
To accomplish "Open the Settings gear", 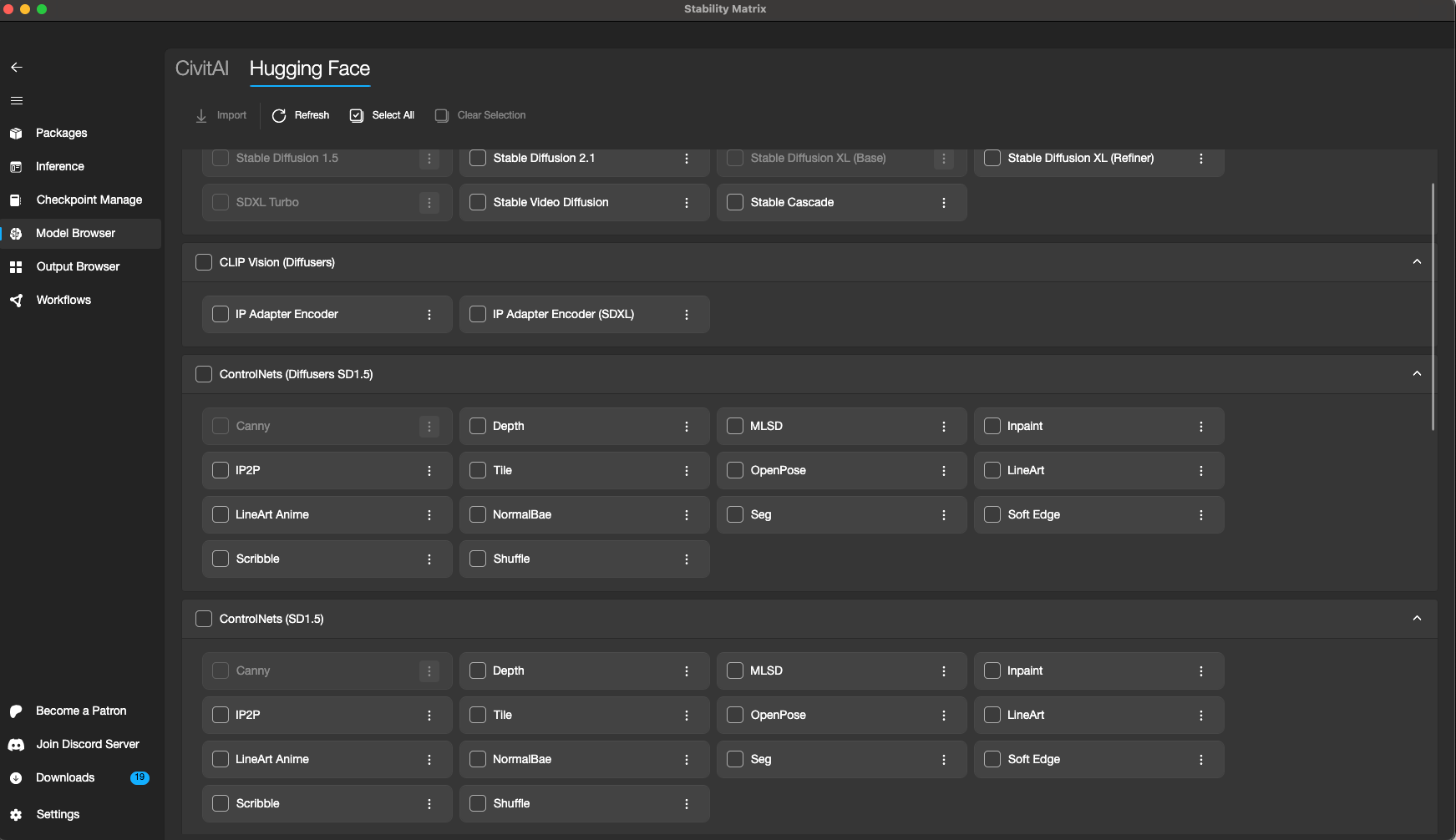I will pyautogui.click(x=16, y=814).
